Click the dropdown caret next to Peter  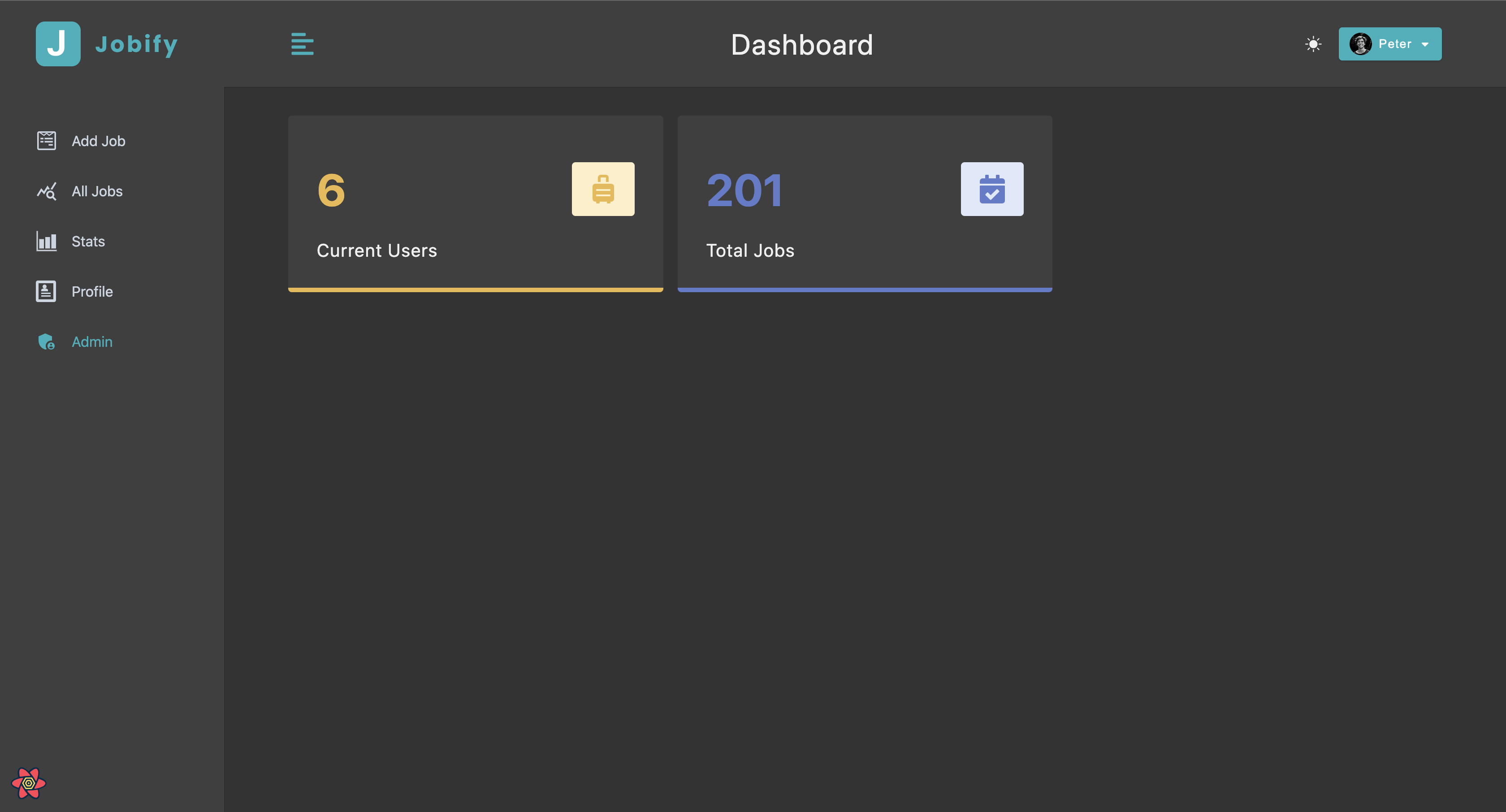point(1425,44)
